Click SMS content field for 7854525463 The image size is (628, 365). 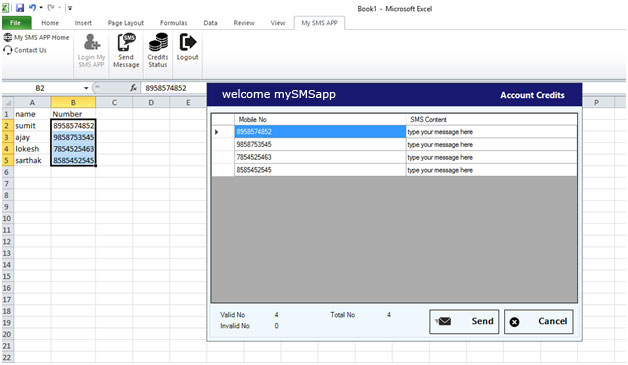(491, 157)
